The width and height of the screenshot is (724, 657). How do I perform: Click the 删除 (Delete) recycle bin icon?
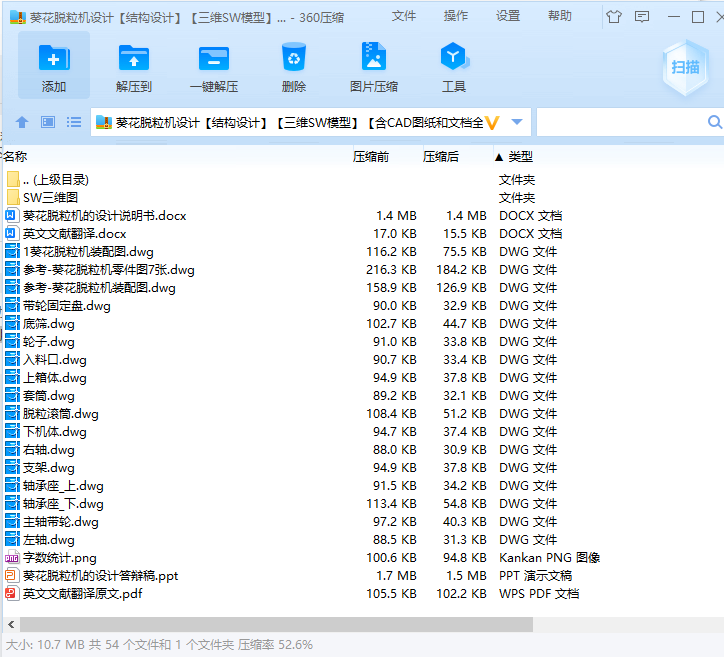coord(294,57)
